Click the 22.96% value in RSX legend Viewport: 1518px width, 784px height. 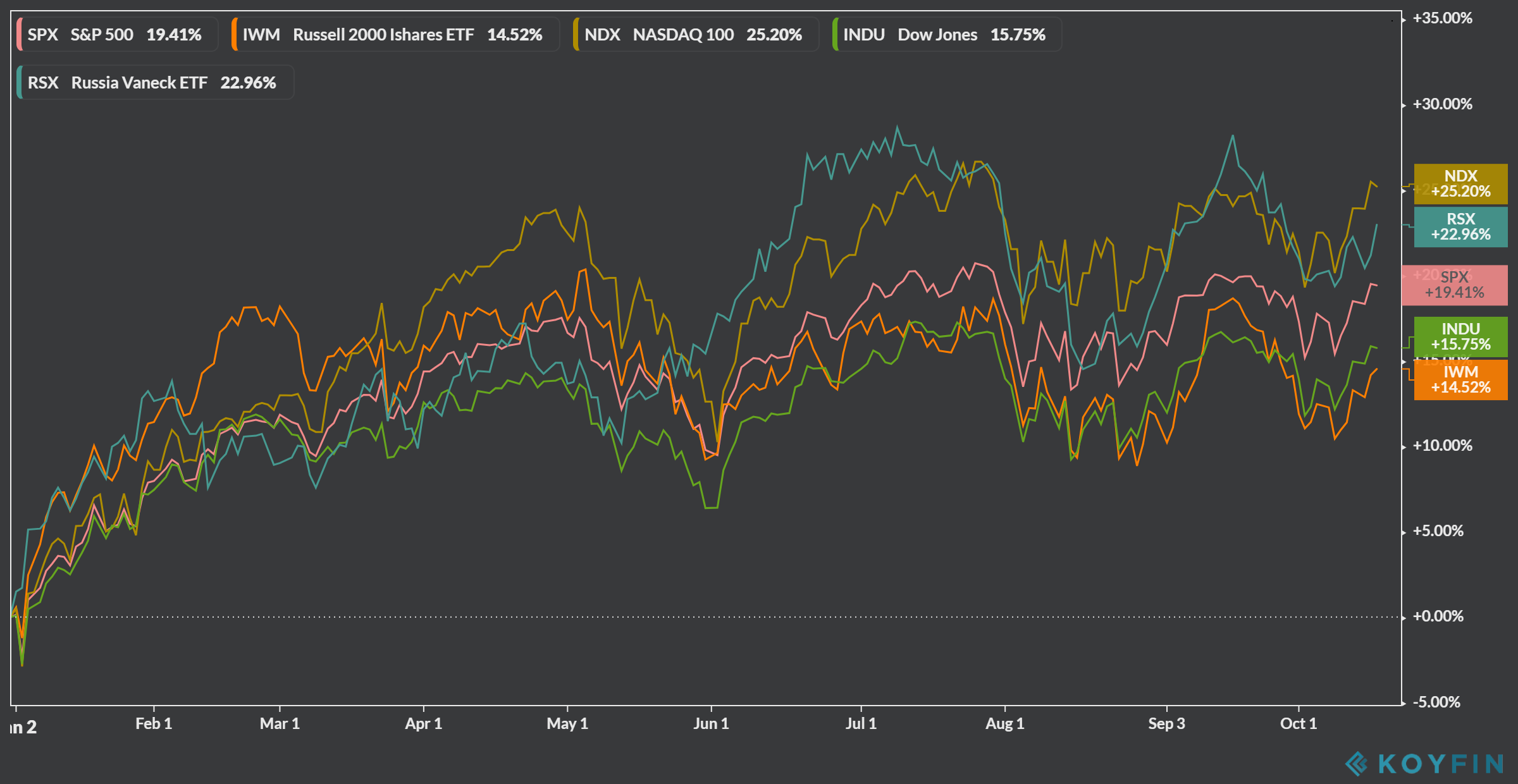[248, 83]
